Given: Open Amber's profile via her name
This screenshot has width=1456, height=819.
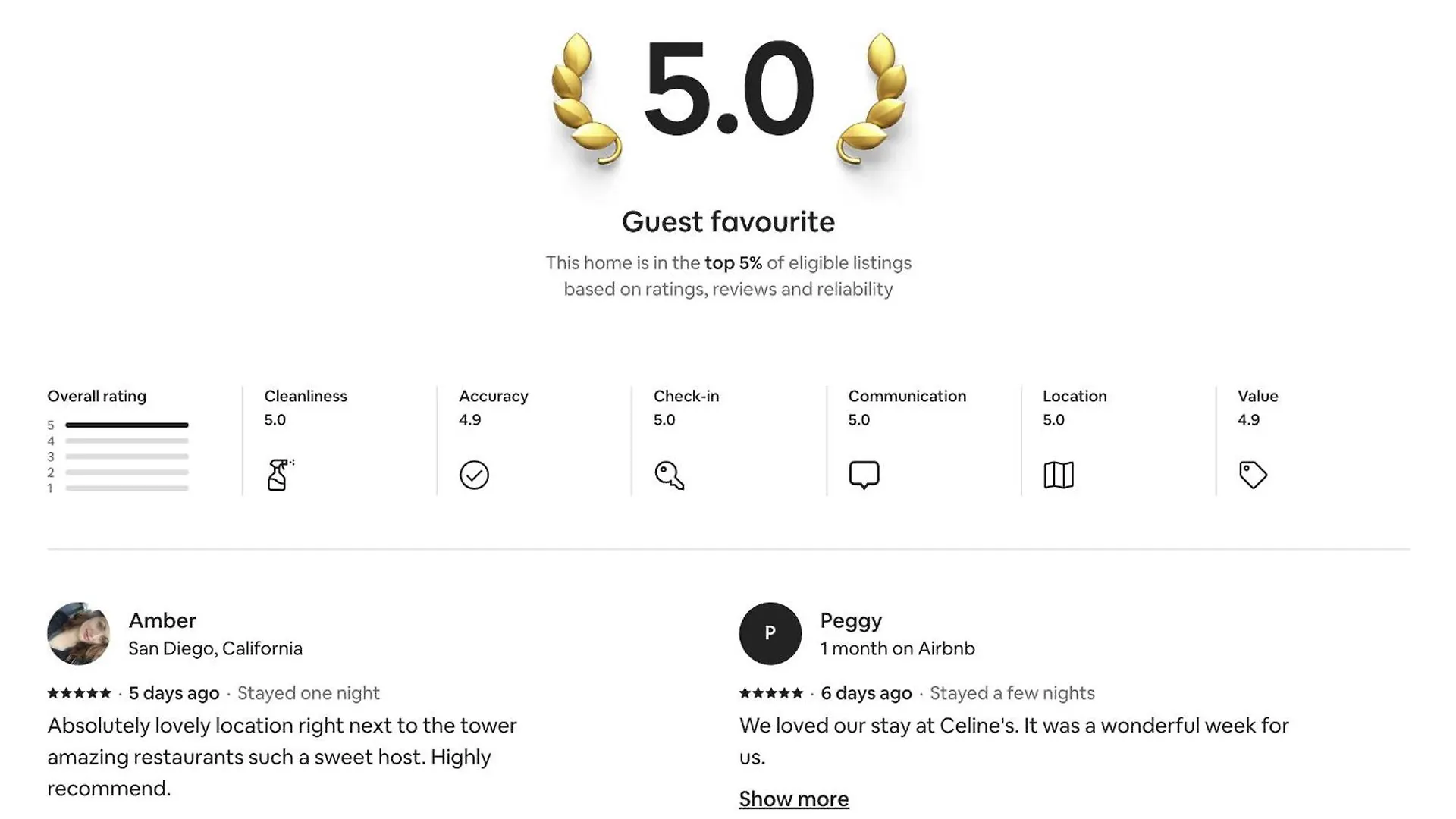Looking at the screenshot, I should [162, 620].
